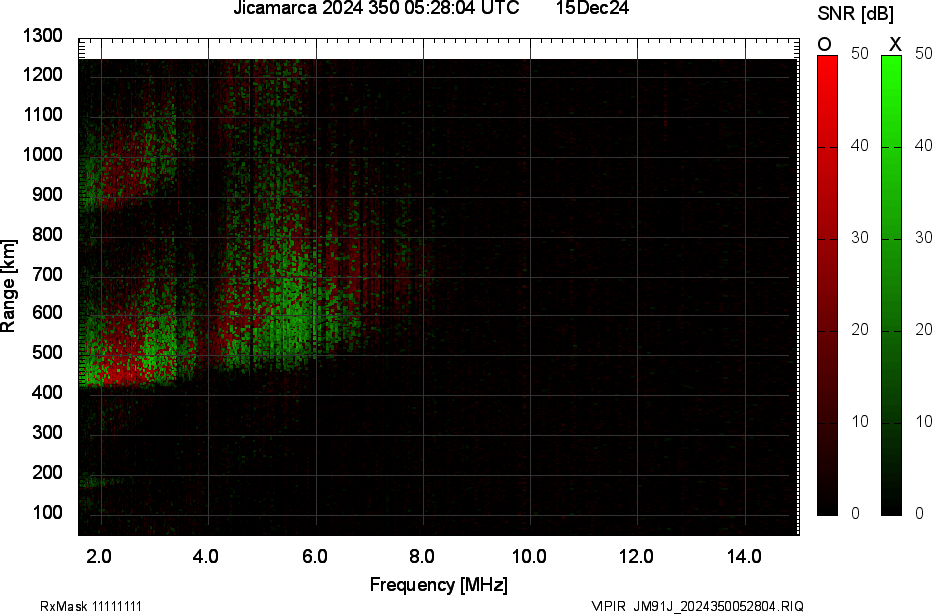The image size is (932, 614).
Task: Click the 1200 range tick label
Action: coord(43,75)
